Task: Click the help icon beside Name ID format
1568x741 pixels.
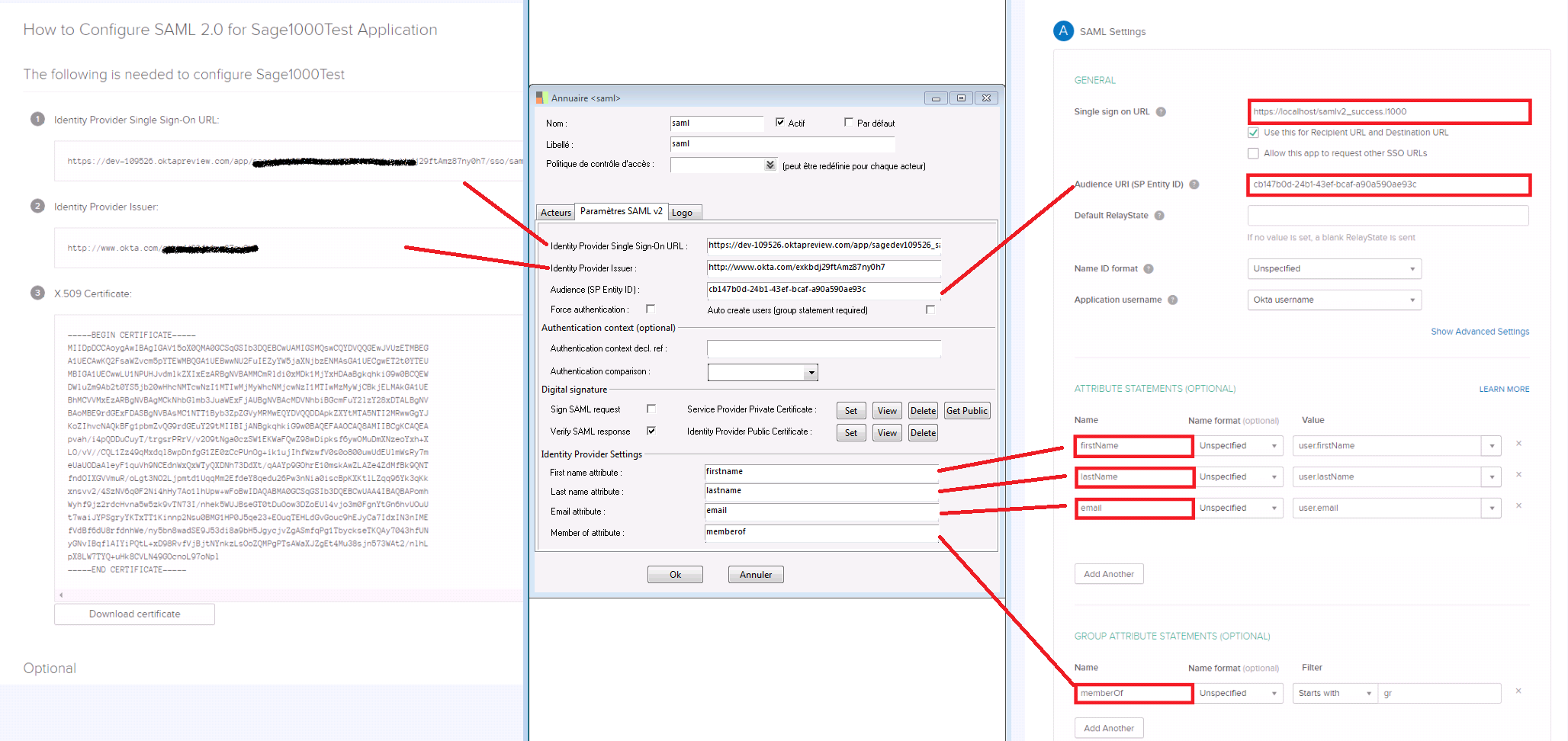Action: [1149, 269]
